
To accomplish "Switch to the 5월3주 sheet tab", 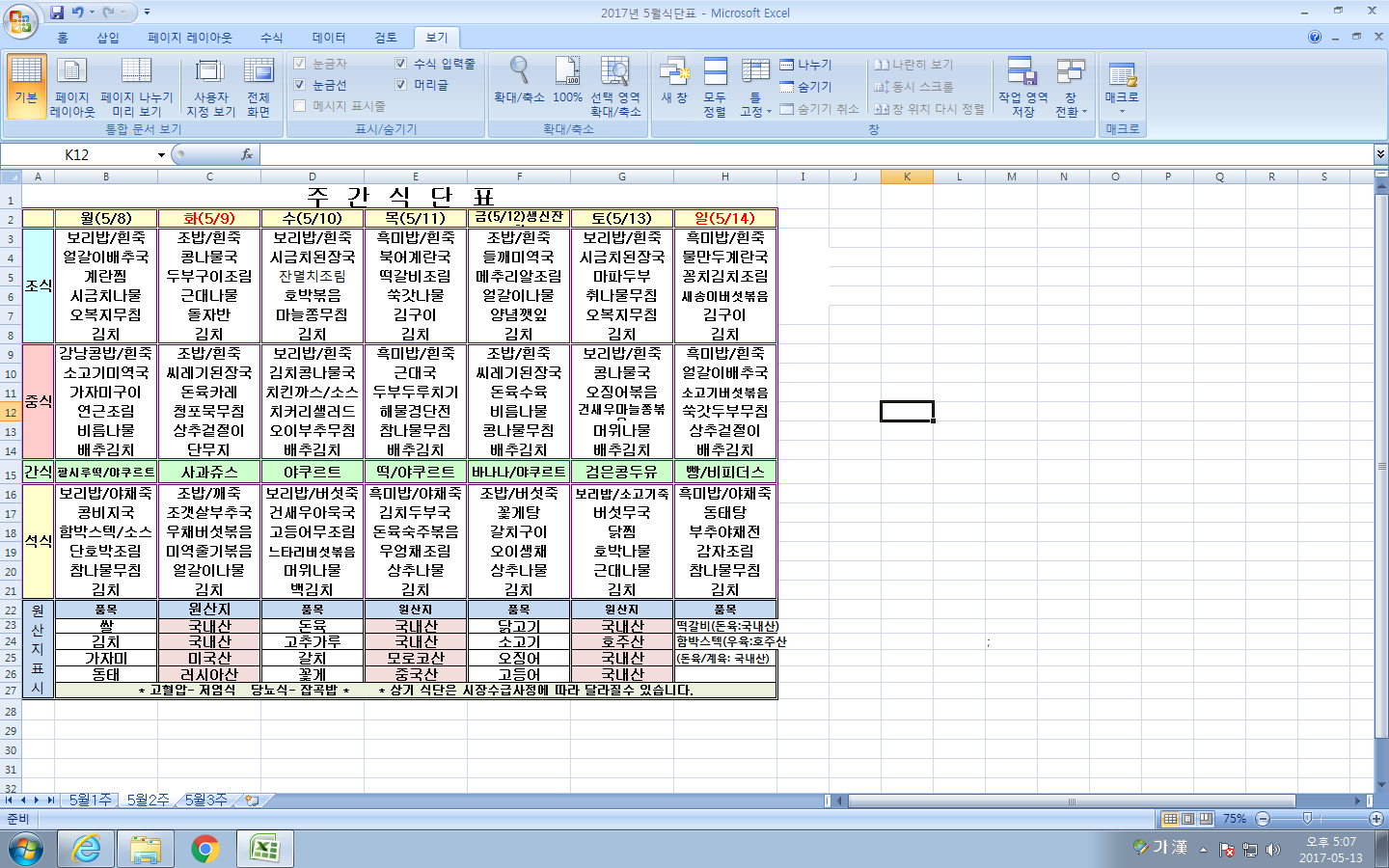I will 205,800.
